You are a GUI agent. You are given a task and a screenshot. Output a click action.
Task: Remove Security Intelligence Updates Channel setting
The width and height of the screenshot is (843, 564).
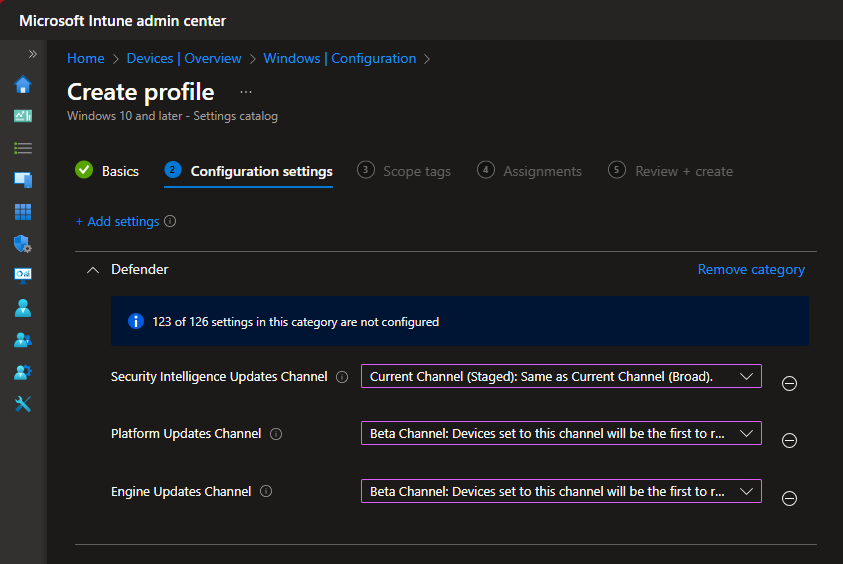click(x=789, y=383)
